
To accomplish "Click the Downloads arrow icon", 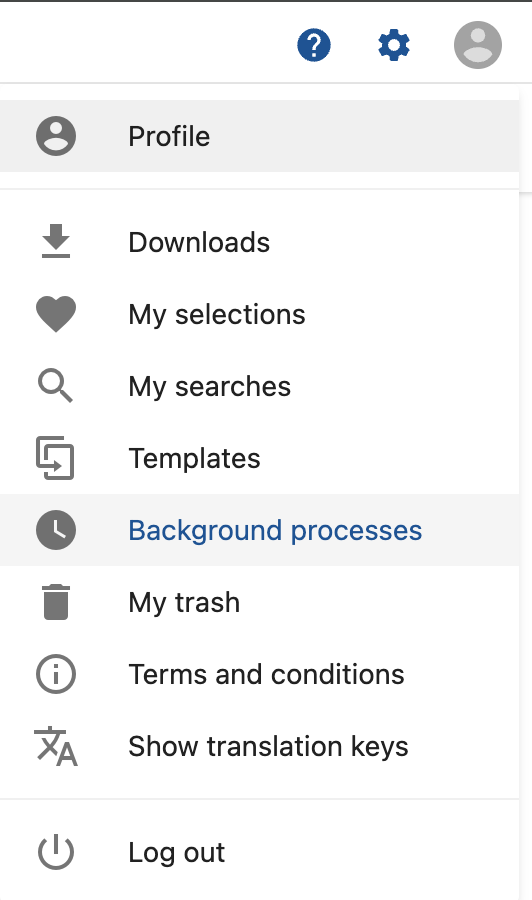I will click(x=56, y=242).
